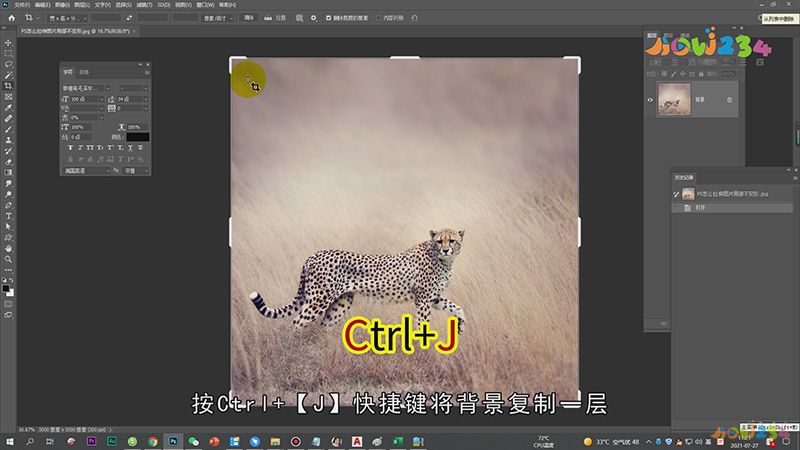800x450 pixels.
Task: Select the Rectangular Marquee tool
Action: pos(8,54)
